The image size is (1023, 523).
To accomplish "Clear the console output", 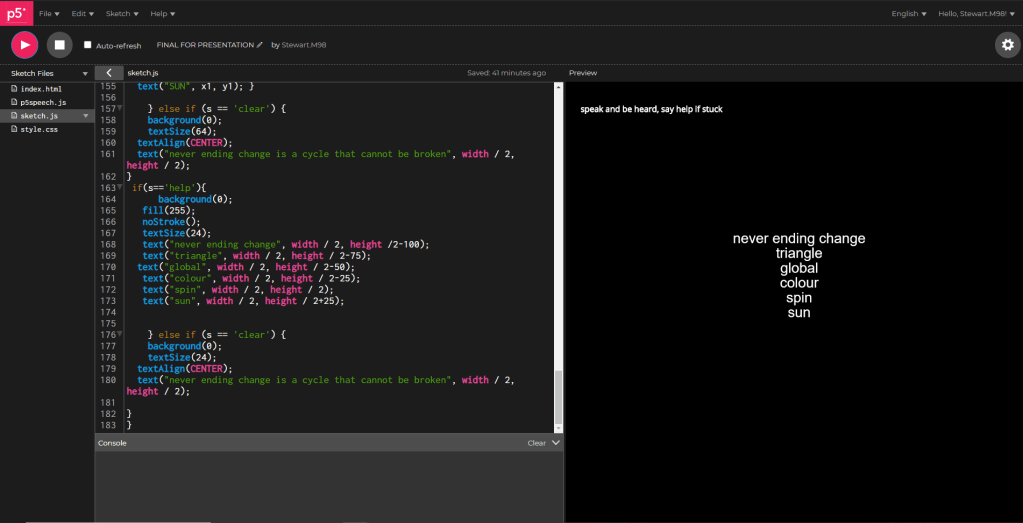I will click(x=536, y=443).
